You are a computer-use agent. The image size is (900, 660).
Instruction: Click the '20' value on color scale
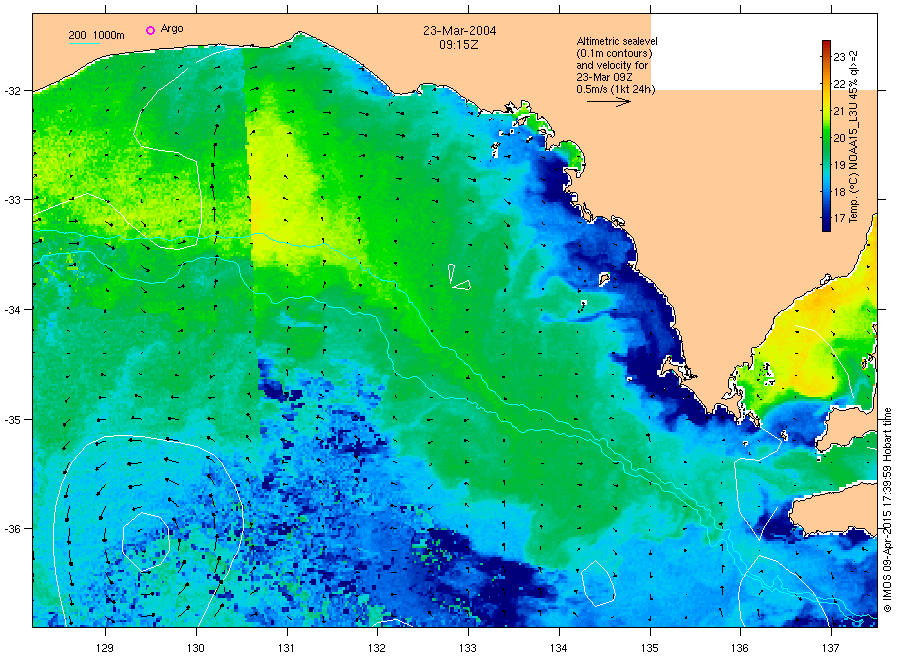pos(839,138)
